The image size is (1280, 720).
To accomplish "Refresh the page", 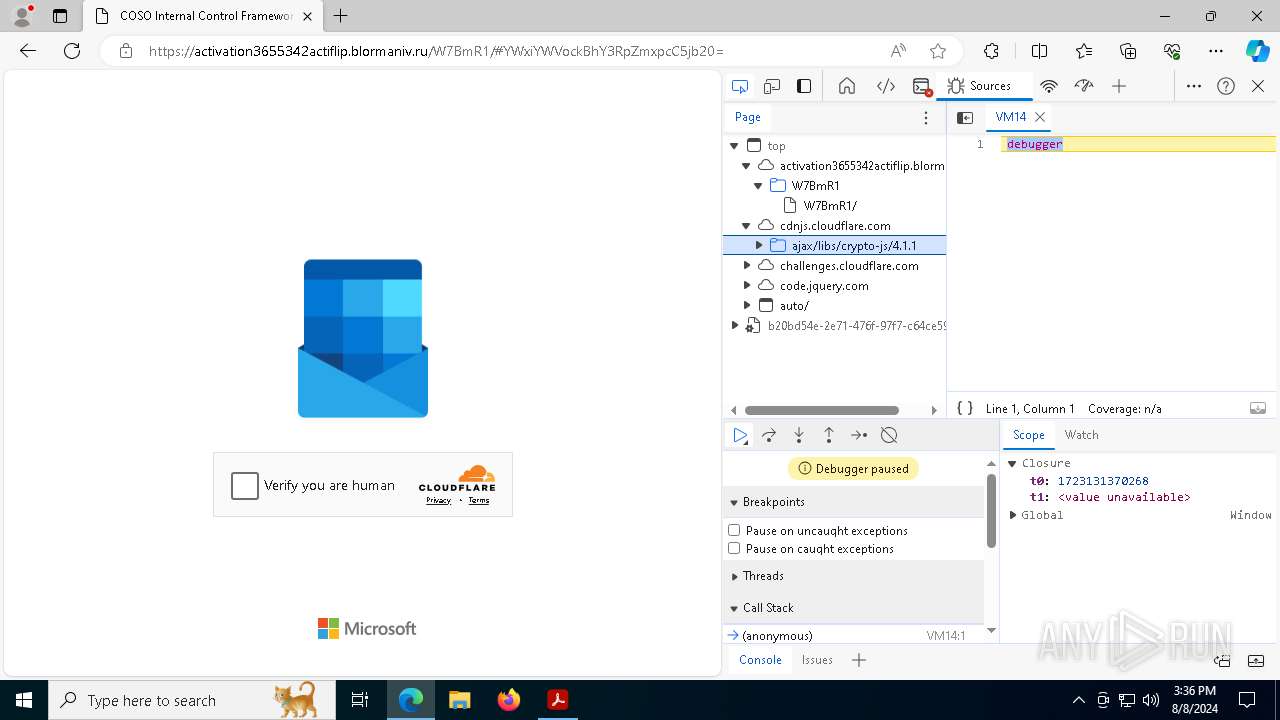I will tap(72, 51).
